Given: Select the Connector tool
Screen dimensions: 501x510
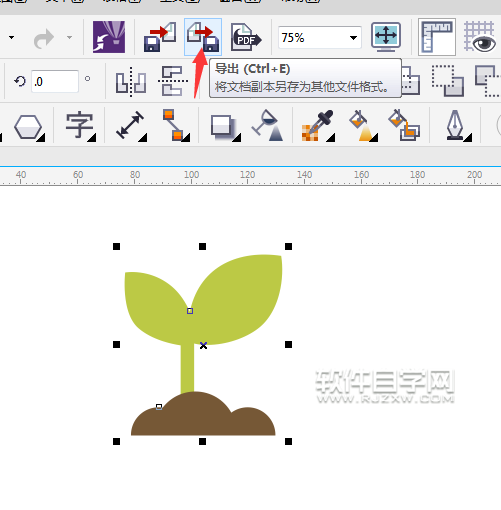Looking at the screenshot, I should [x=176, y=125].
